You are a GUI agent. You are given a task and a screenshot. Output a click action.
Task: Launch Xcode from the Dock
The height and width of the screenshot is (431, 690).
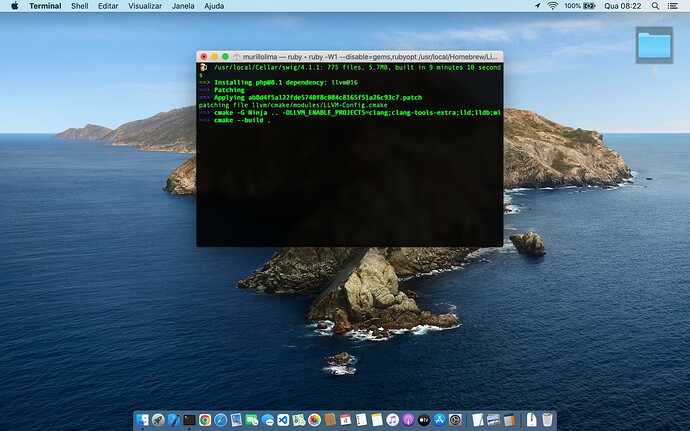coord(174,420)
